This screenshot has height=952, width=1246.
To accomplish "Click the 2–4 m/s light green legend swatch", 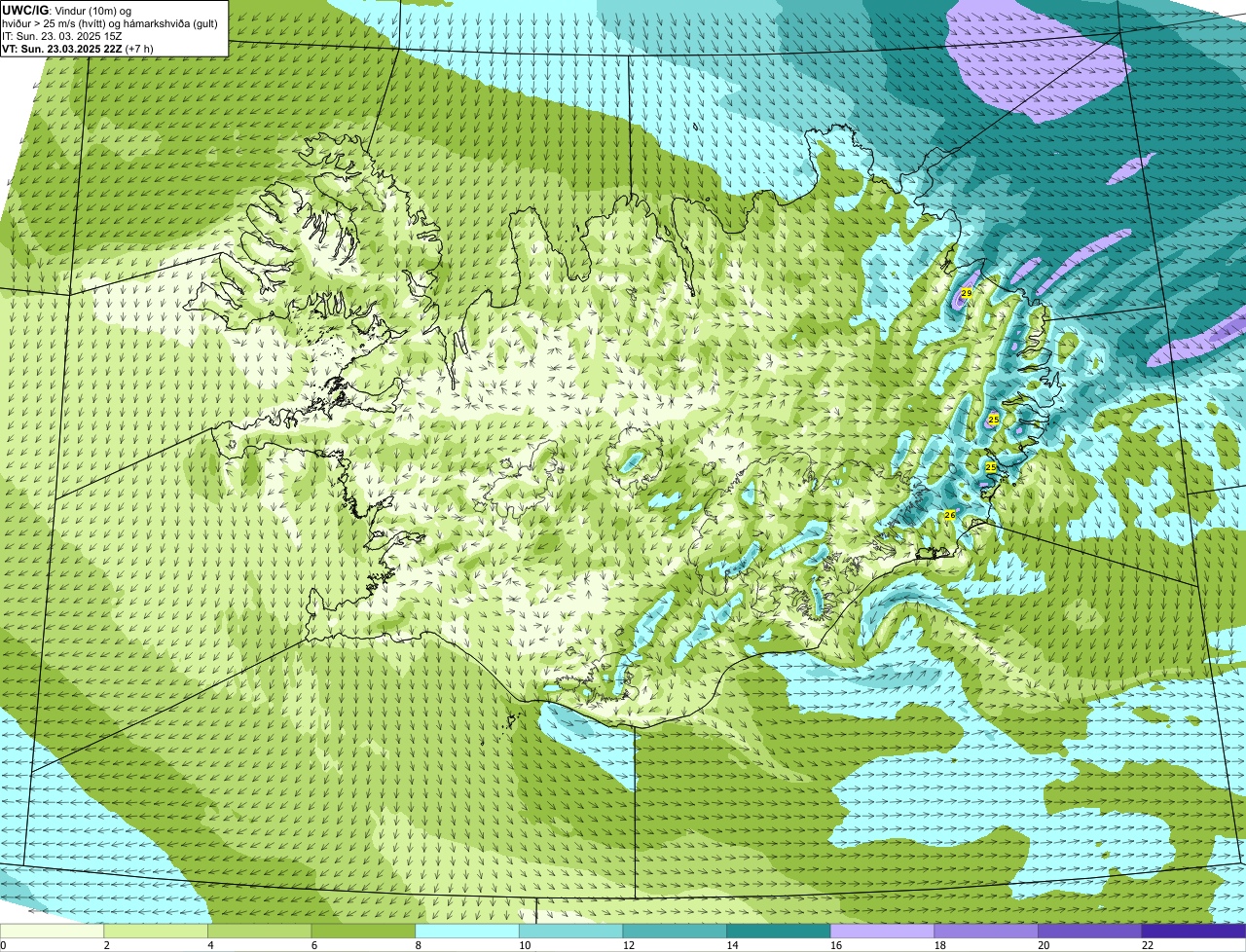I will (x=156, y=931).
